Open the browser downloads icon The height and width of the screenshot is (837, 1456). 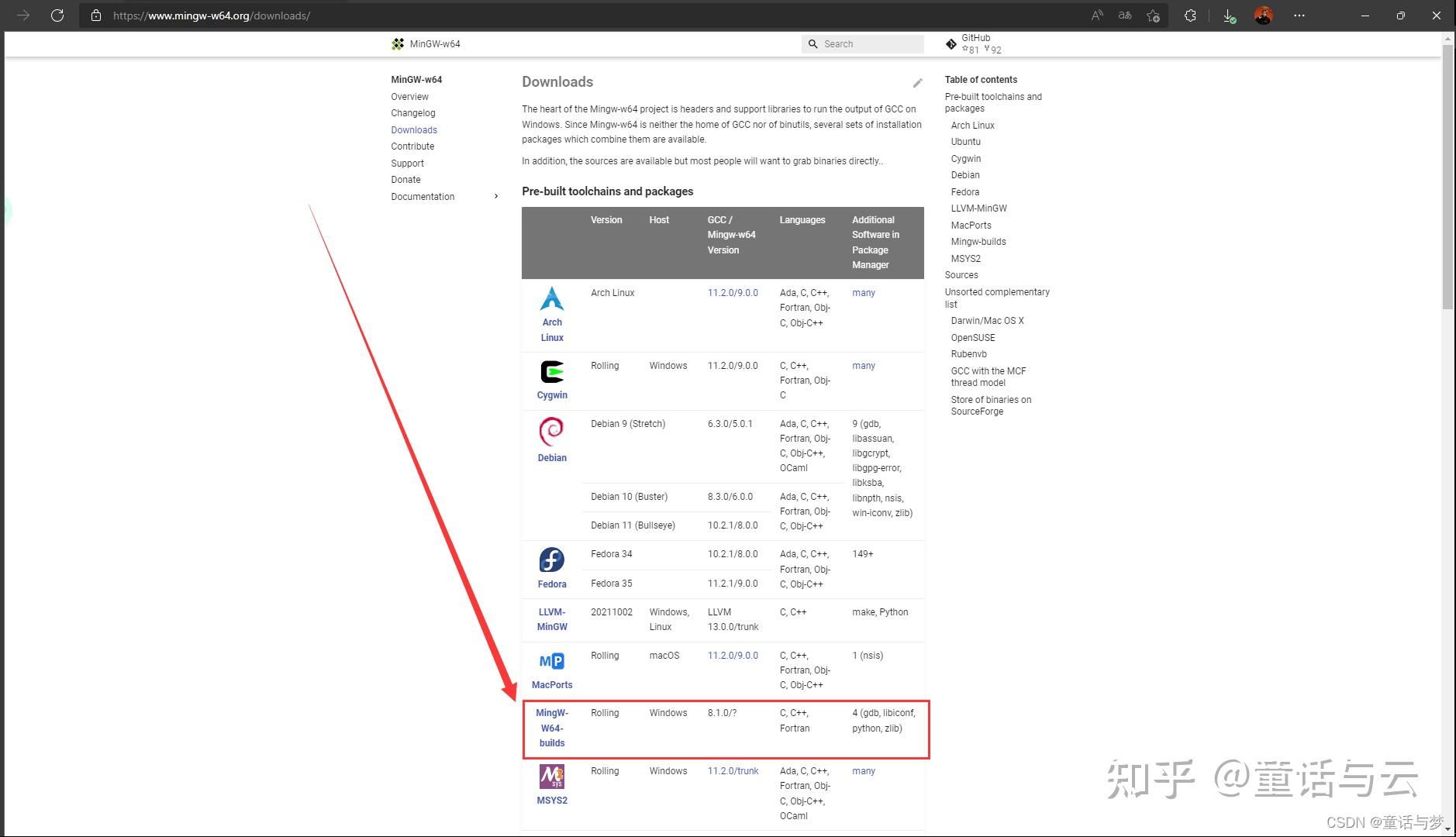click(1229, 15)
